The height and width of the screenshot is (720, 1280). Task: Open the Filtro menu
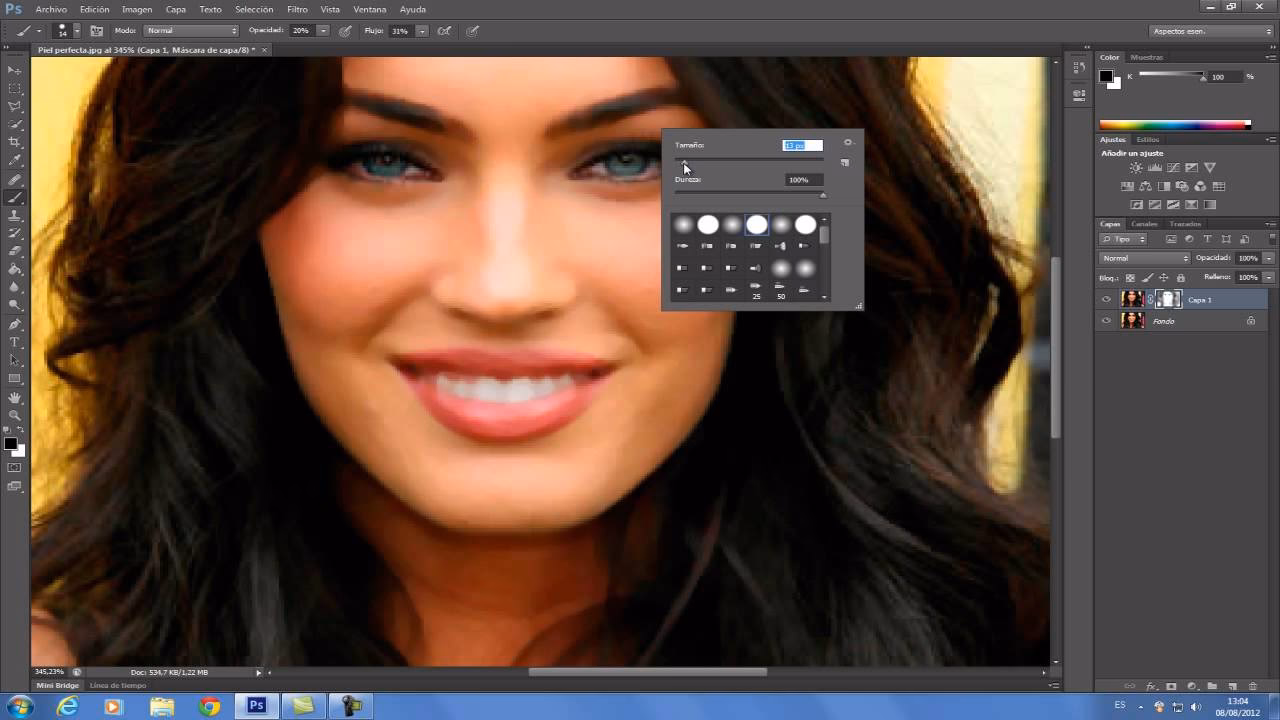coord(297,9)
